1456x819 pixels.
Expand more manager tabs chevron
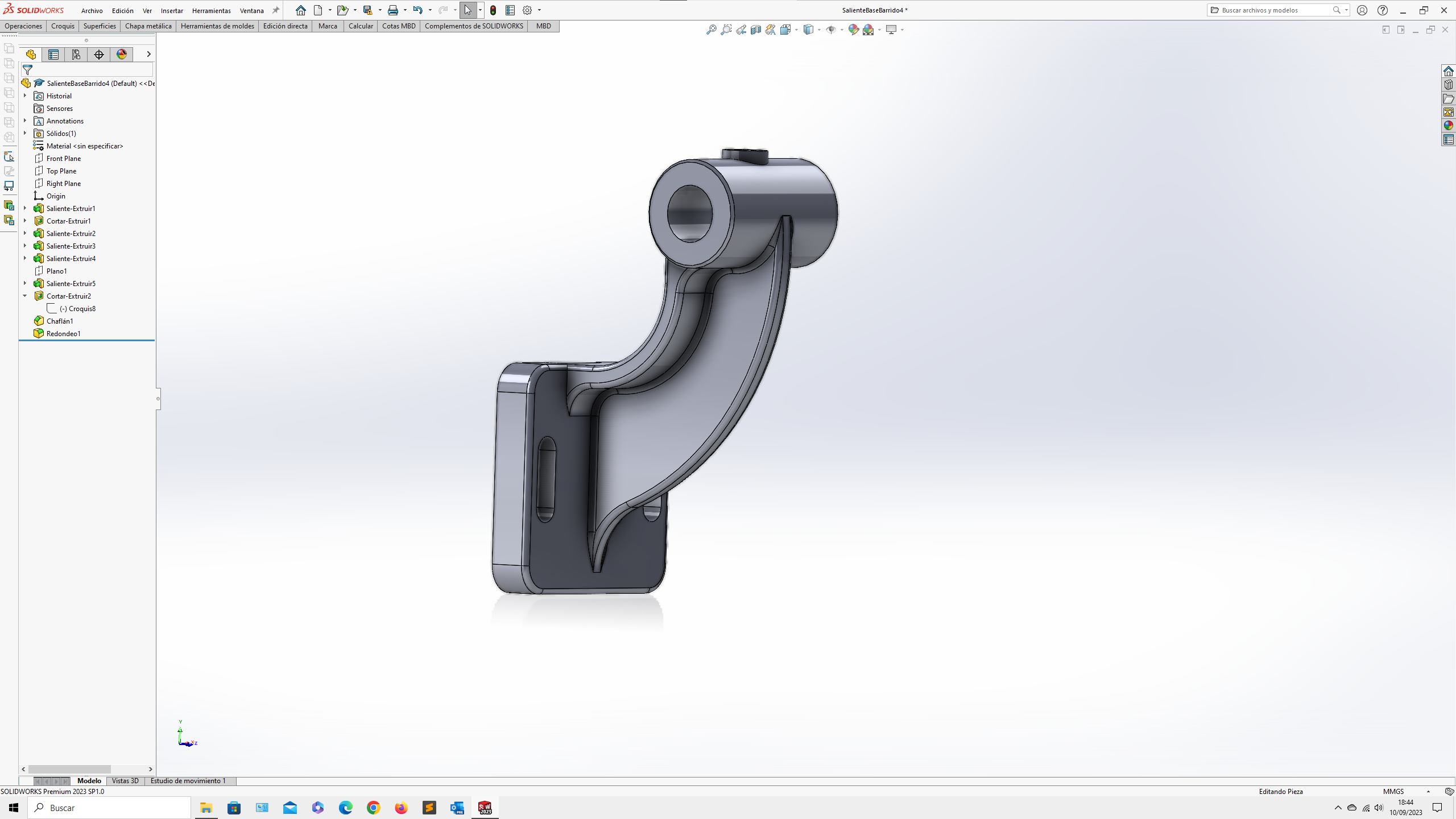pyautogui.click(x=148, y=55)
